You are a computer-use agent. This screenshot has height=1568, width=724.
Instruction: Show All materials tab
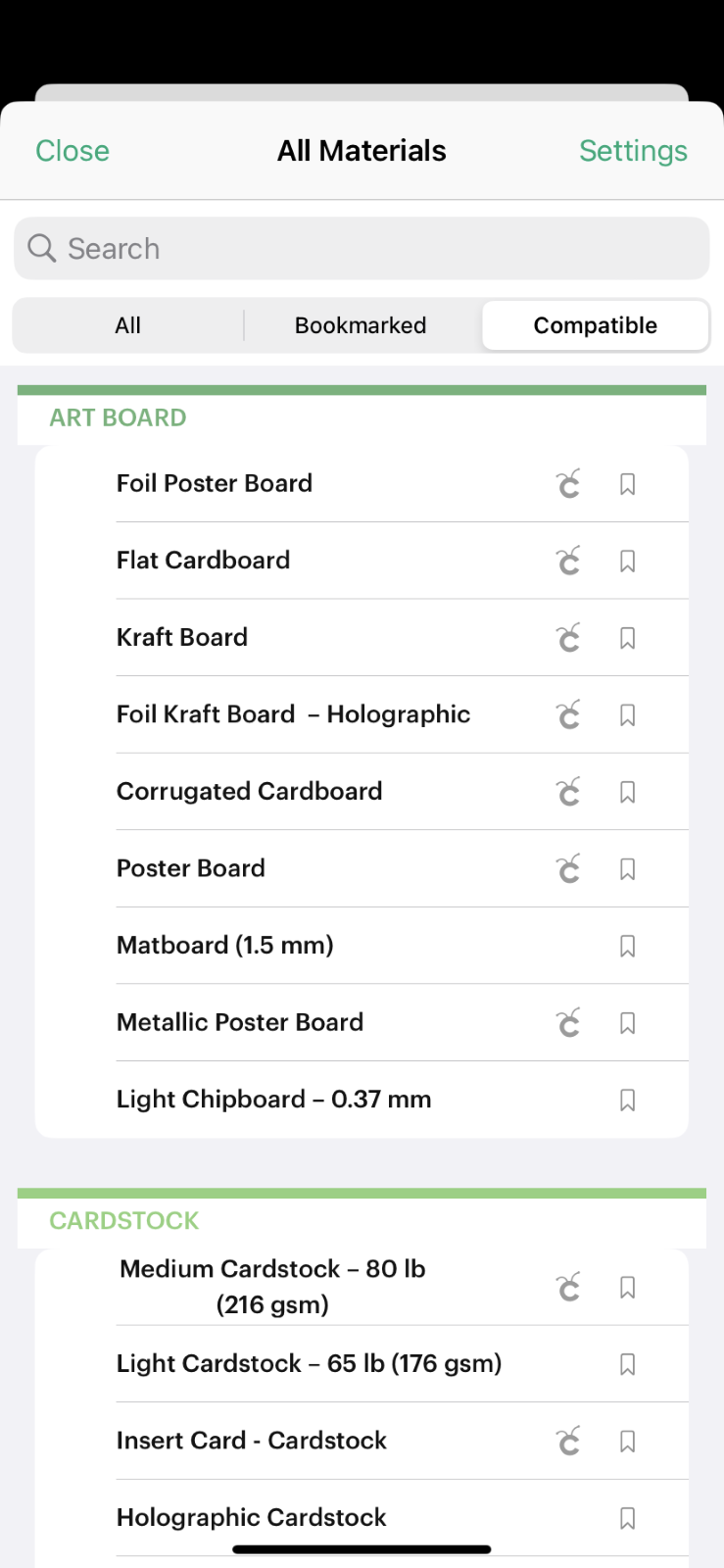point(128,325)
